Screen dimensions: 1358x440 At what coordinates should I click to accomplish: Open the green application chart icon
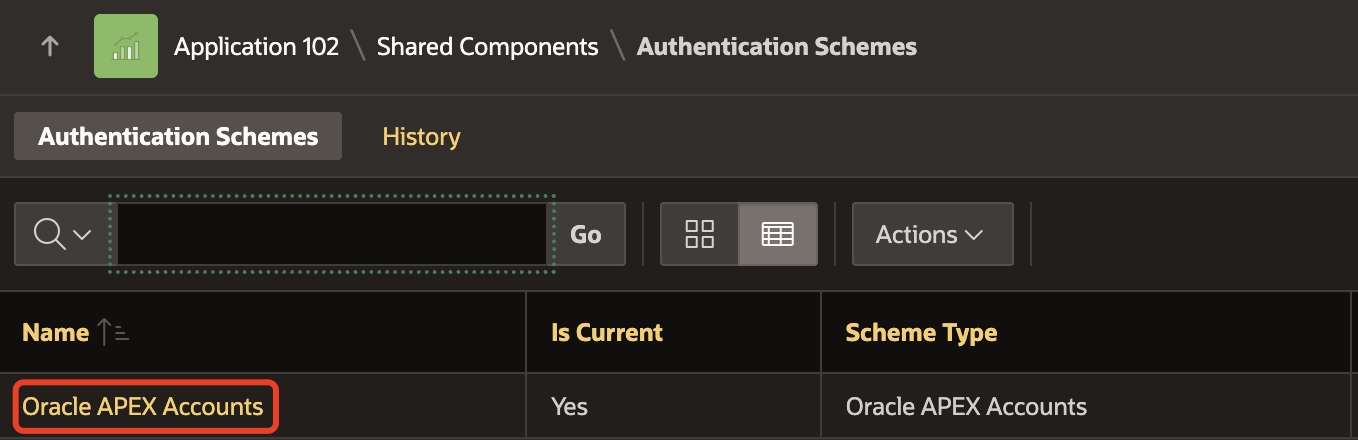(x=126, y=47)
